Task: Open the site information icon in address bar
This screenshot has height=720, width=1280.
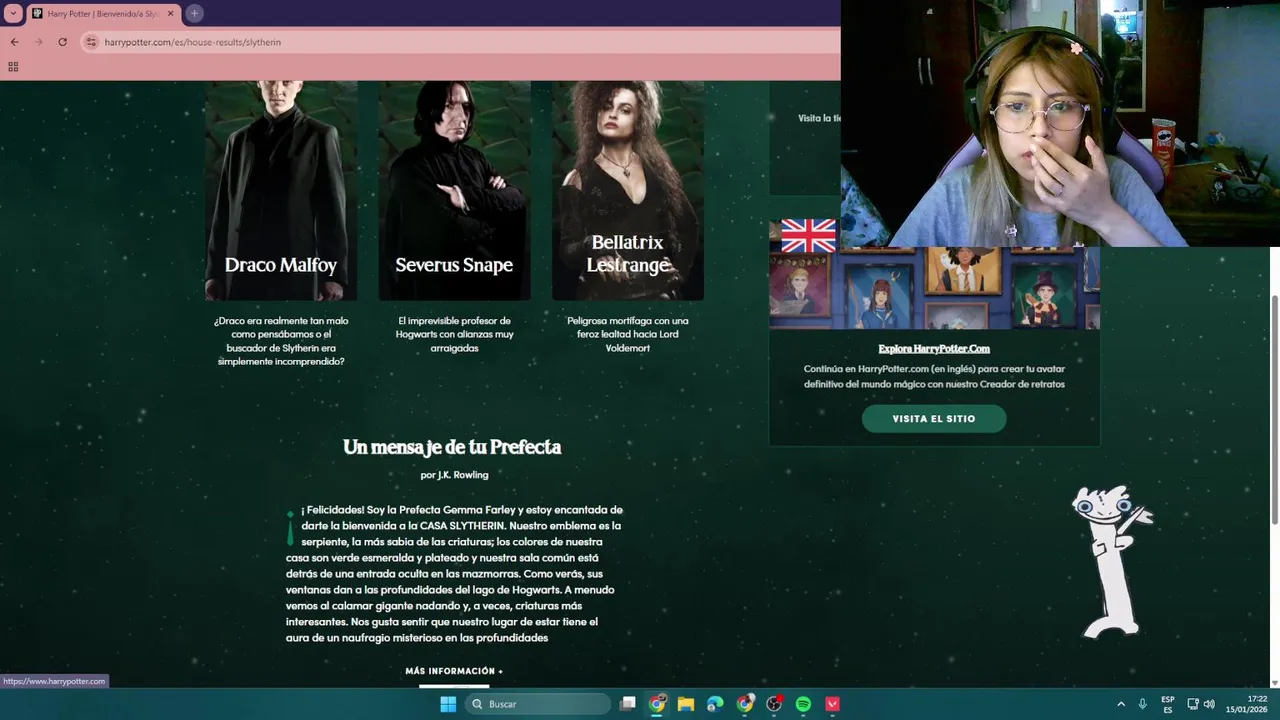Action: click(91, 42)
